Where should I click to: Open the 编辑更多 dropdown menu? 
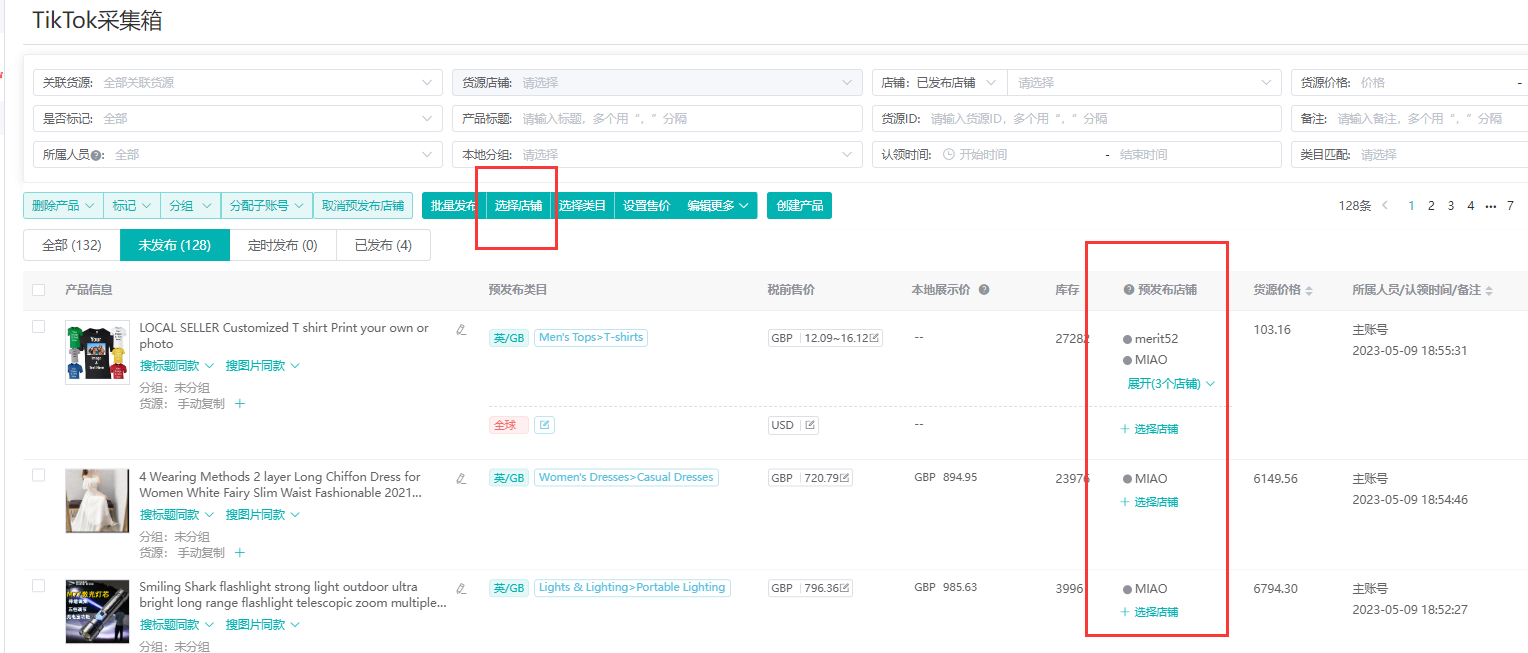pos(717,206)
